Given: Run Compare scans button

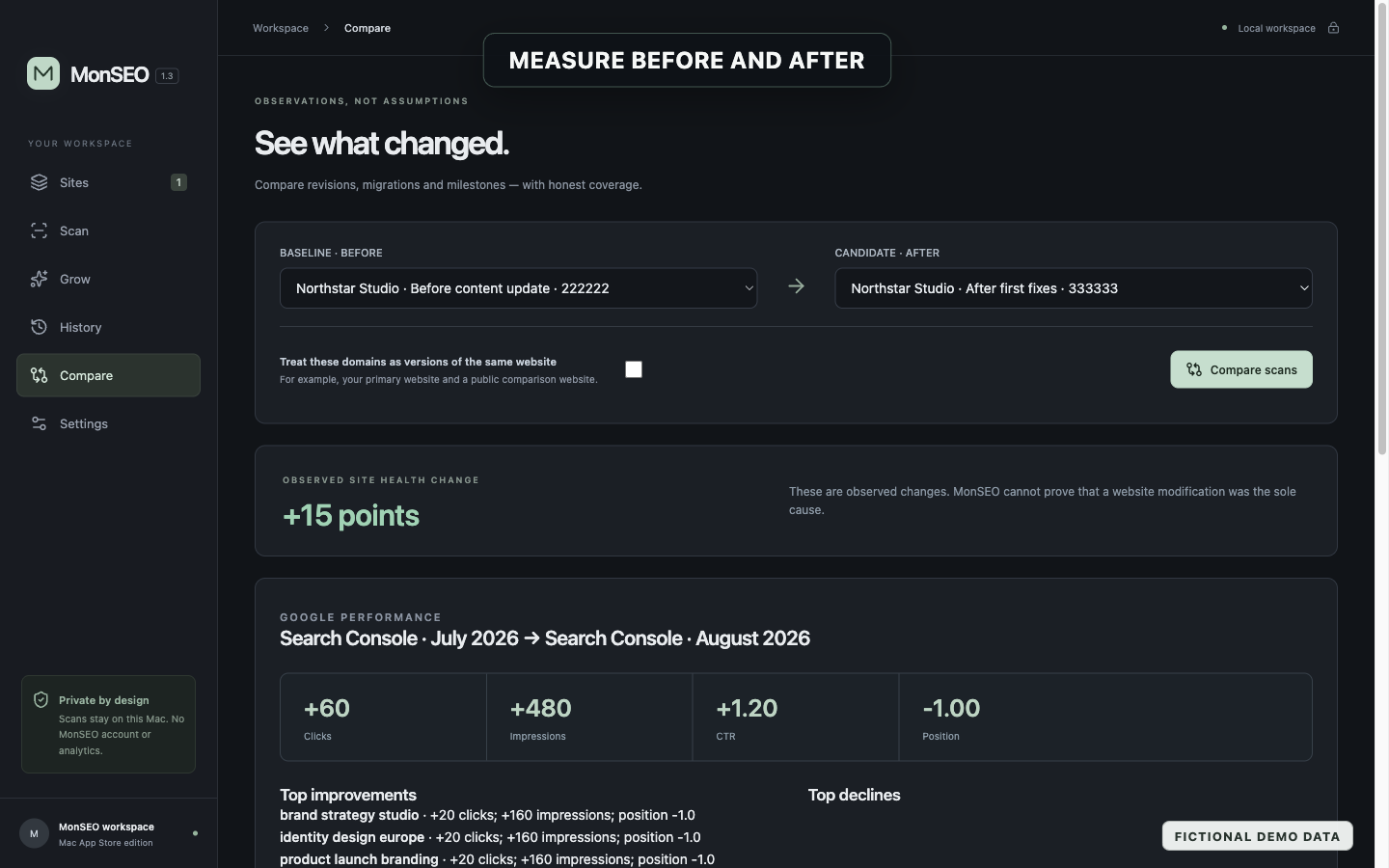Looking at the screenshot, I should 1241,369.
